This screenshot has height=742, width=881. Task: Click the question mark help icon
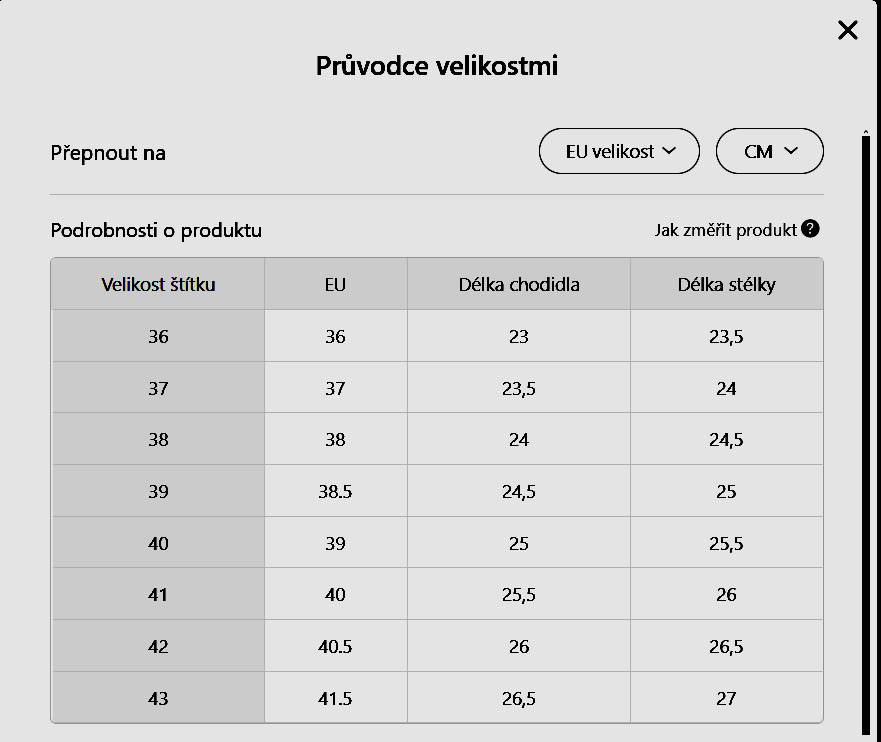810,229
